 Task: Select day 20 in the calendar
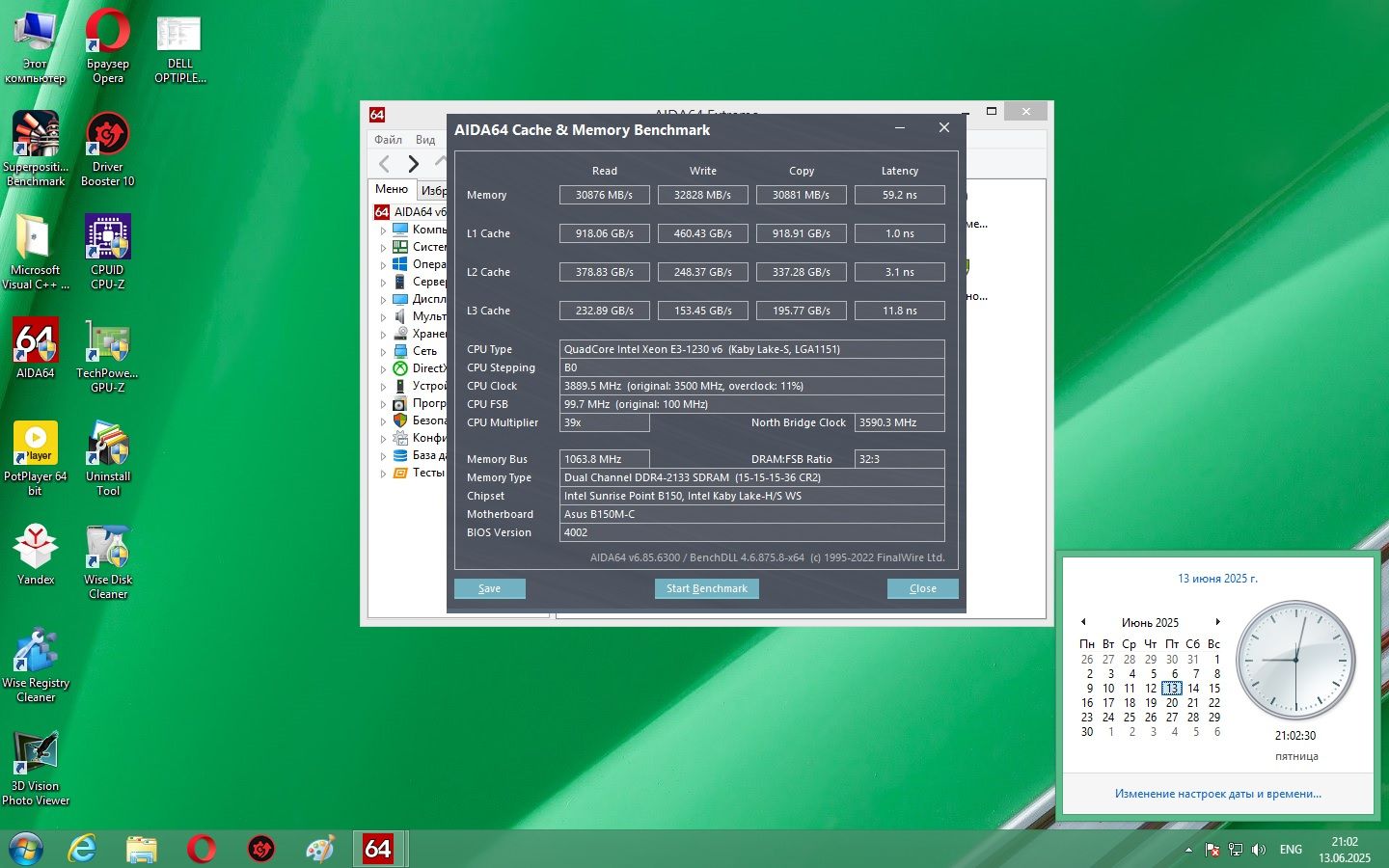click(1172, 703)
